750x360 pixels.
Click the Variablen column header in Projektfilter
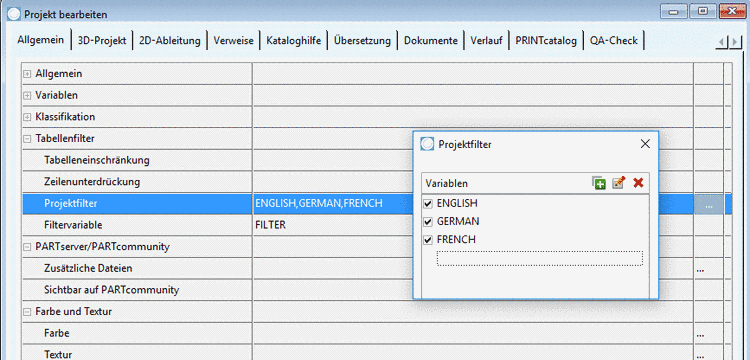point(447,184)
